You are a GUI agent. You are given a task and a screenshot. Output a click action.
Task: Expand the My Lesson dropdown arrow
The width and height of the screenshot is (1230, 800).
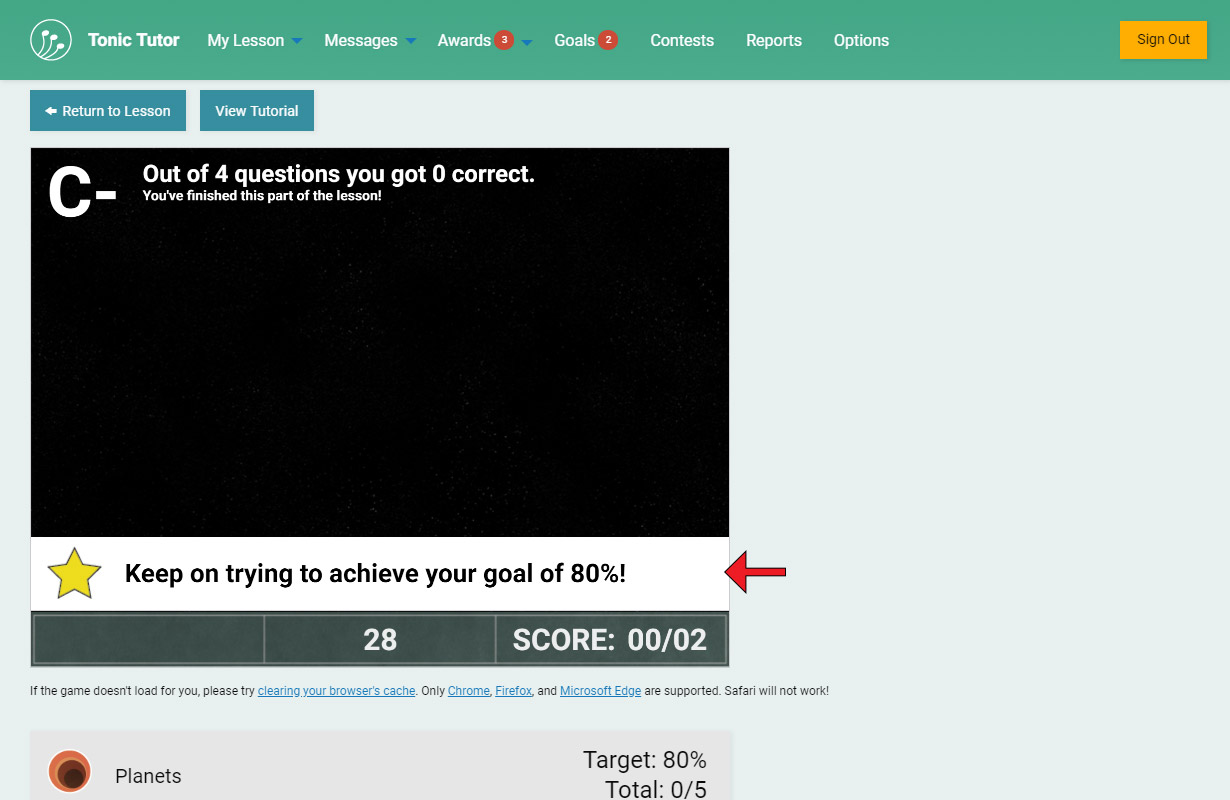click(297, 41)
